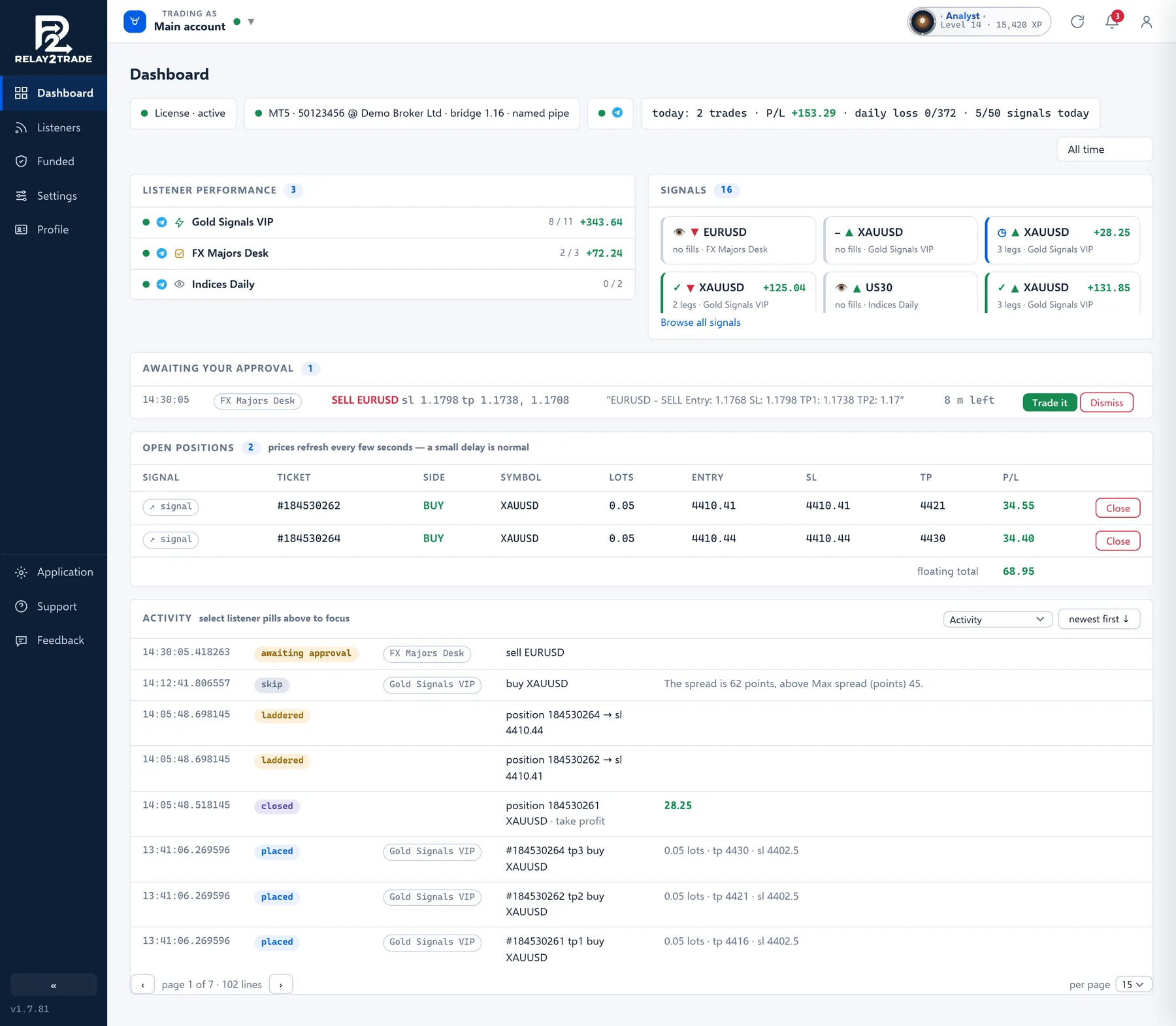Open the Feedback menu item
Viewport: 1176px width, 1026px height.
click(54, 641)
